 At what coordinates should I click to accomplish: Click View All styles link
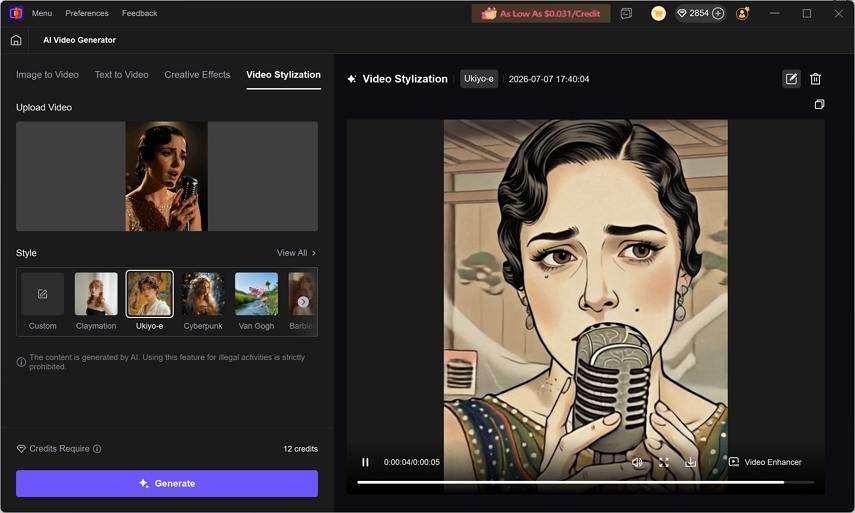(x=296, y=253)
